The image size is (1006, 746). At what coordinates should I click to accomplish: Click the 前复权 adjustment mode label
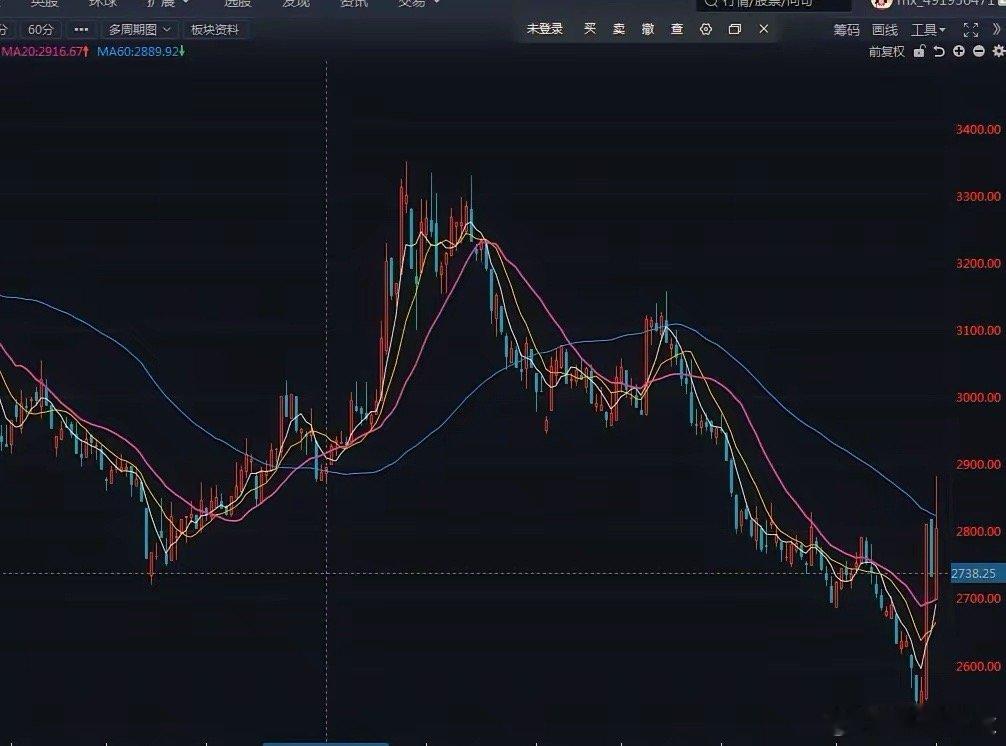[887, 51]
